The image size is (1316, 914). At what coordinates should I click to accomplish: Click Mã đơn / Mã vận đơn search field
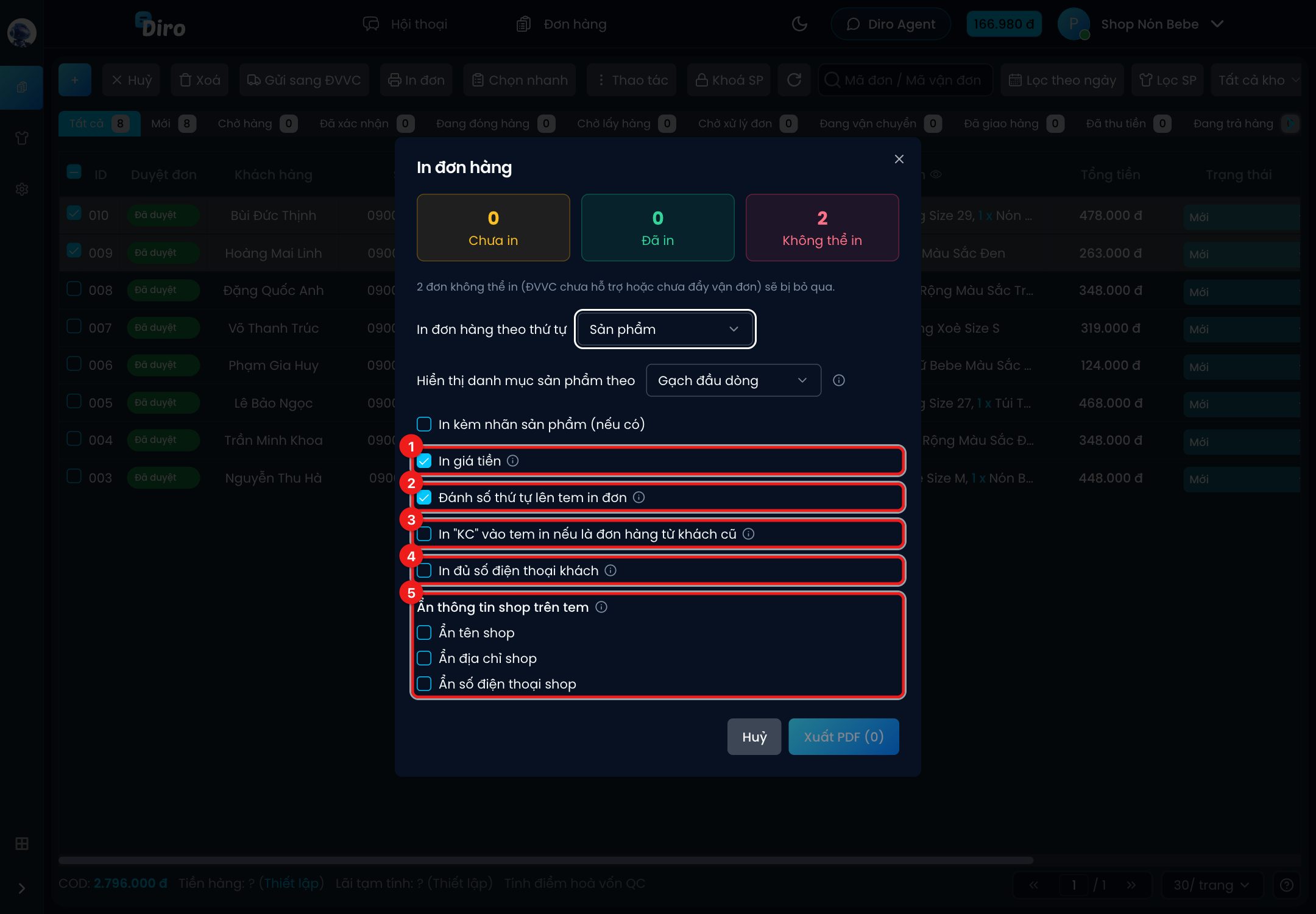[x=905, y=80]
